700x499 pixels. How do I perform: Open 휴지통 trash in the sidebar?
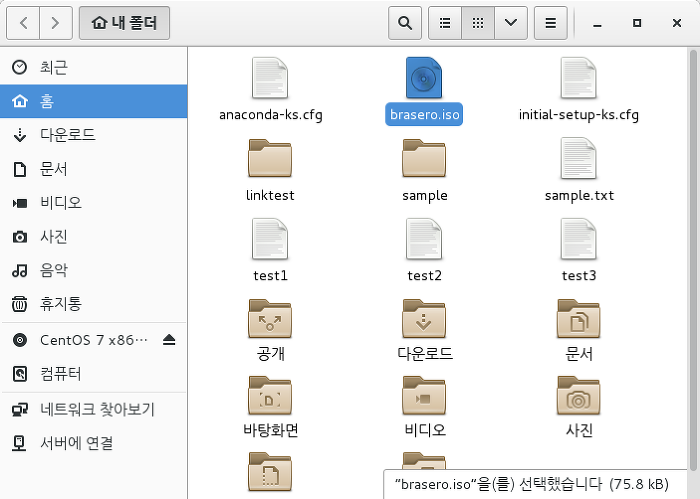coord(94,304)
